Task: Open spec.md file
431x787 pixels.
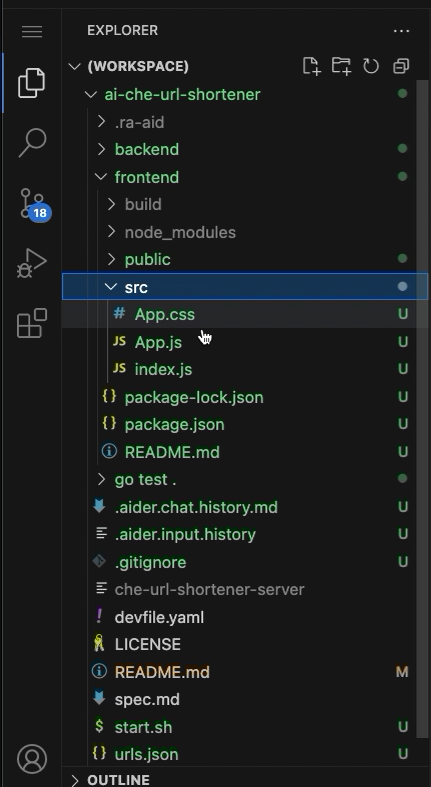Action: [x=147, y=700]
